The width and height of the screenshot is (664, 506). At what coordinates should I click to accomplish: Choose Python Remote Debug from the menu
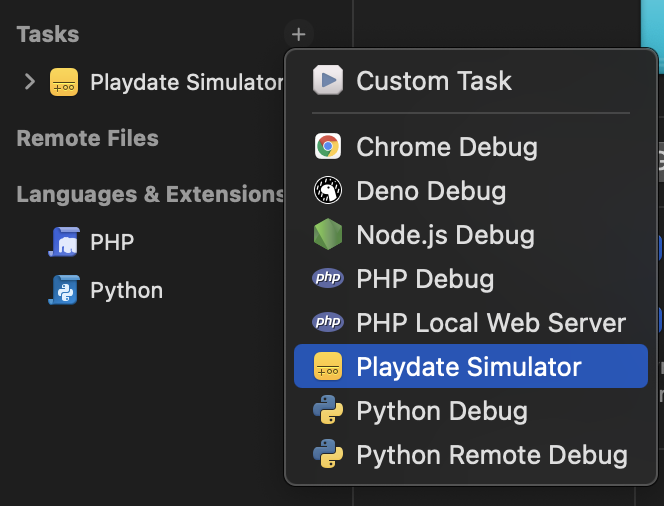pyautogui.click(x=471, y=454)
